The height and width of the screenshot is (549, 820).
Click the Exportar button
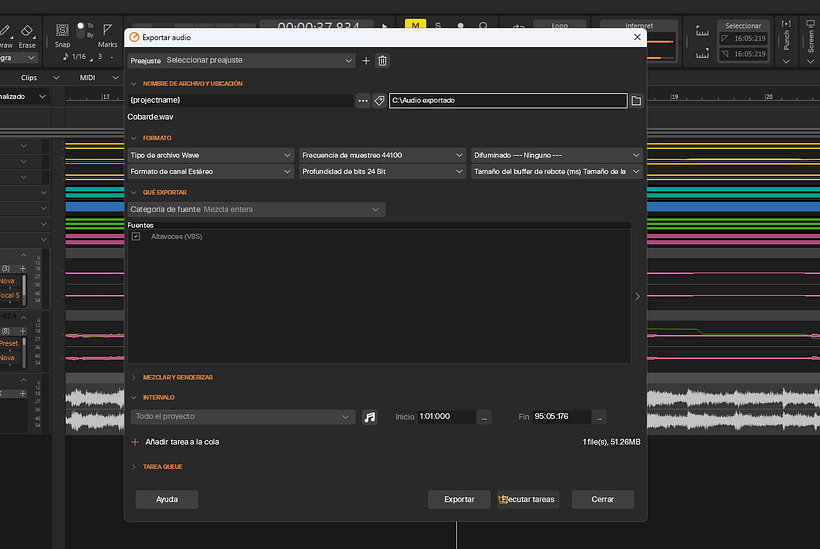[x=459, y=499]
